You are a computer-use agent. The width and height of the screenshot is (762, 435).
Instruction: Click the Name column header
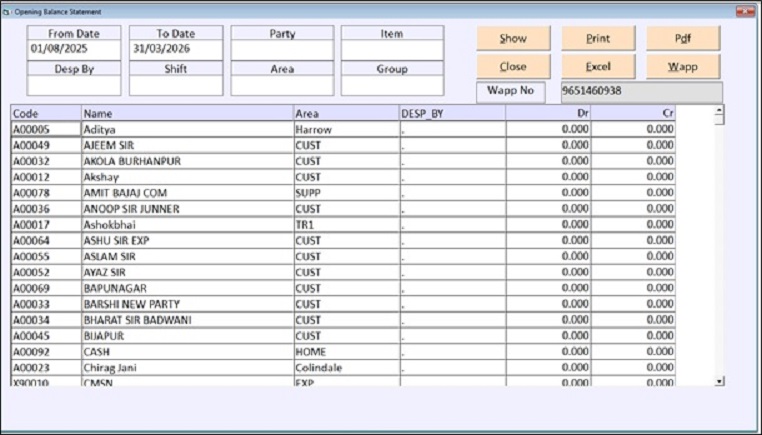coord(188,113)
